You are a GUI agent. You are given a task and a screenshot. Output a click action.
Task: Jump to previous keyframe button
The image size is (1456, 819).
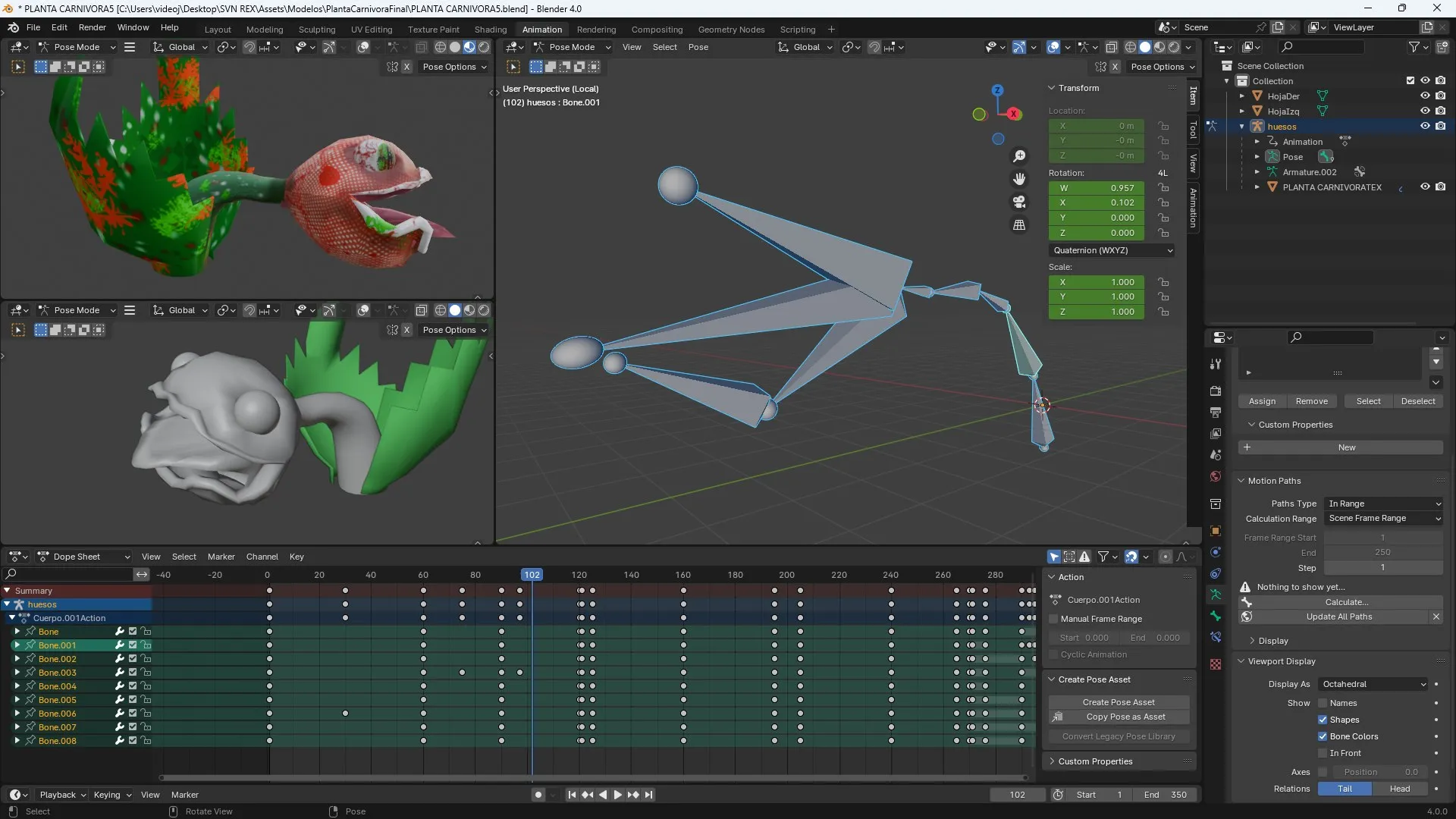click(x=587, y=795)
